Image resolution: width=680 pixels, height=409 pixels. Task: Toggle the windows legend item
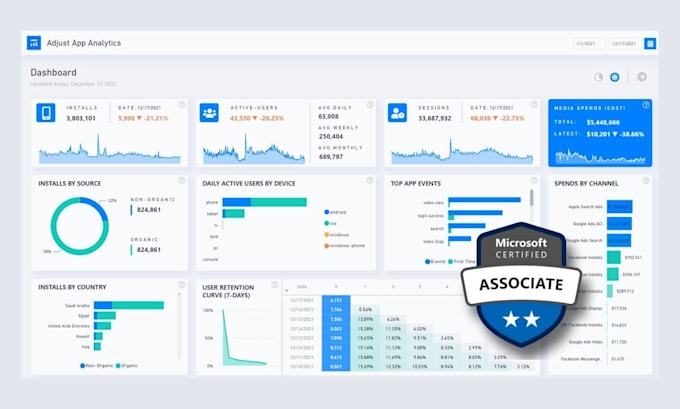pos(337,235)
